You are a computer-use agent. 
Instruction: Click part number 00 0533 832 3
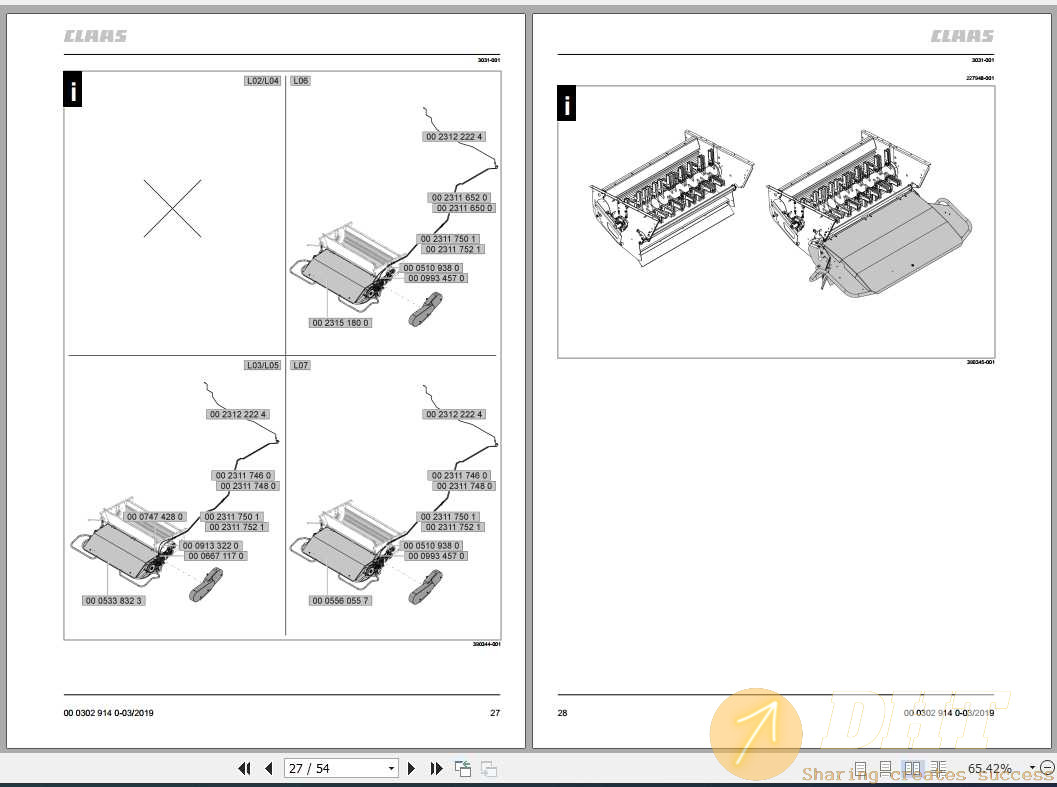click(x=114, y=600)
